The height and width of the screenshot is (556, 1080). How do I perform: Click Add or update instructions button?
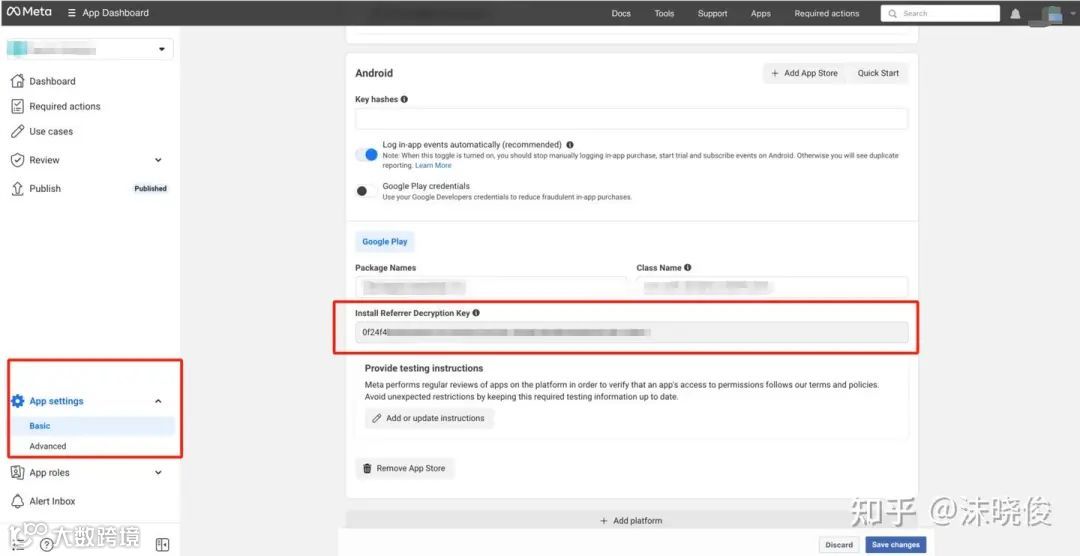click(428, 418)
